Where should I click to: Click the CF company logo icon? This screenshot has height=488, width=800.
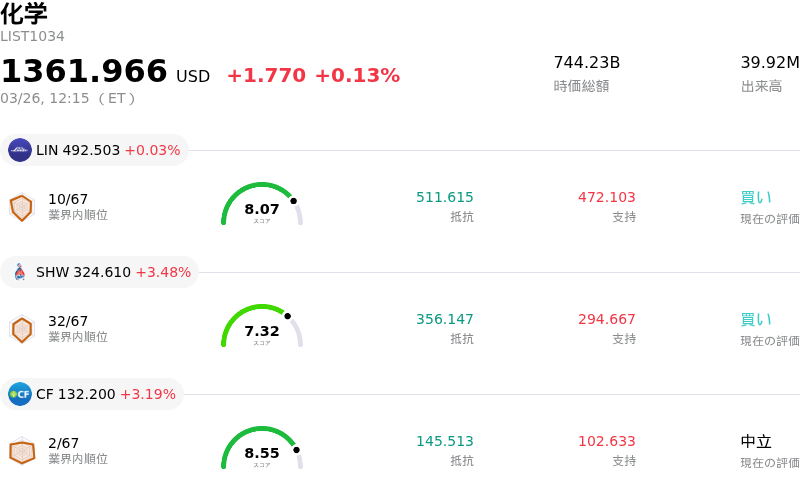(x=20, y=394)
